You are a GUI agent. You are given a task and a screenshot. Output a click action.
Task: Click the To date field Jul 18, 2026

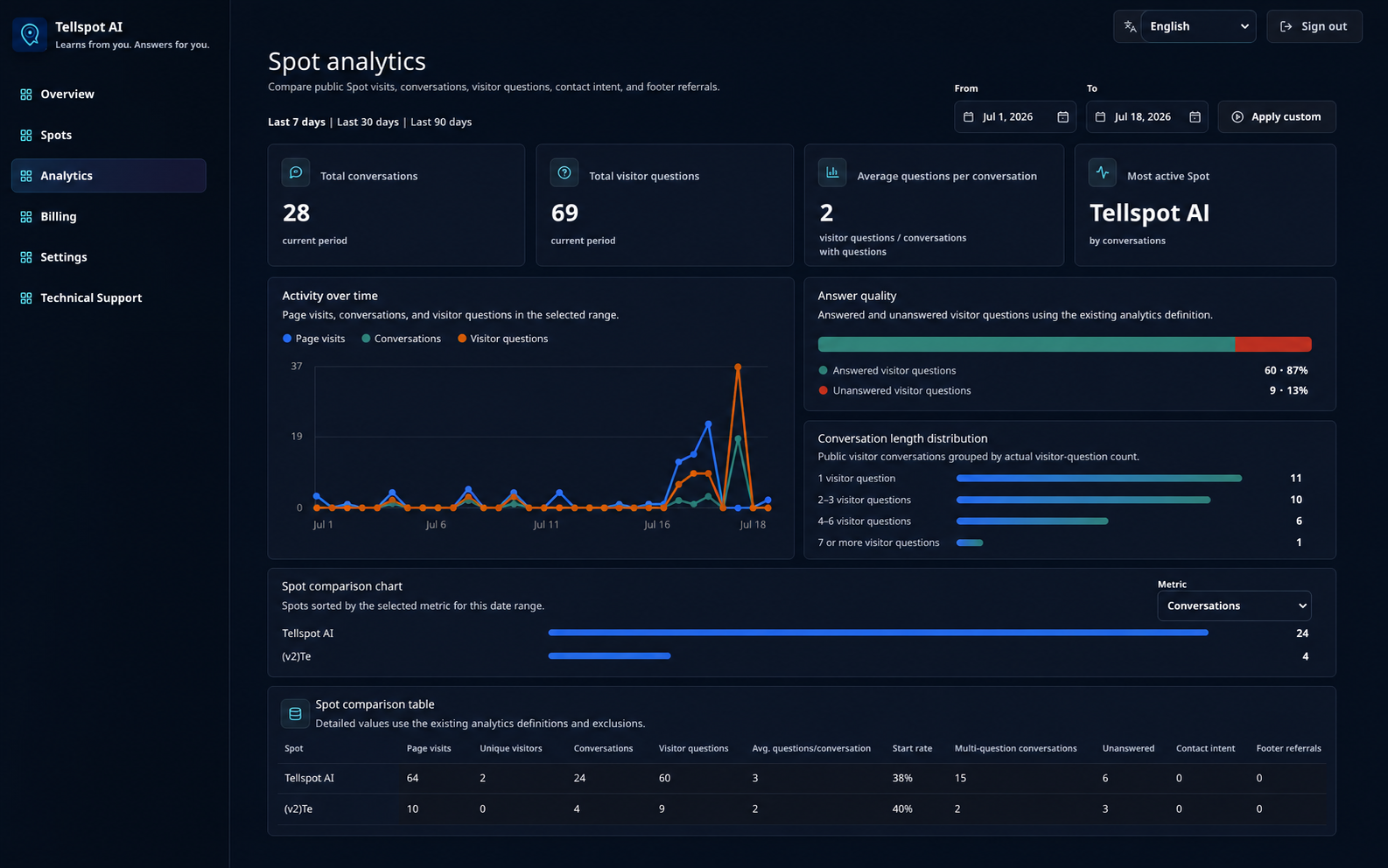tap(1146, 117)
